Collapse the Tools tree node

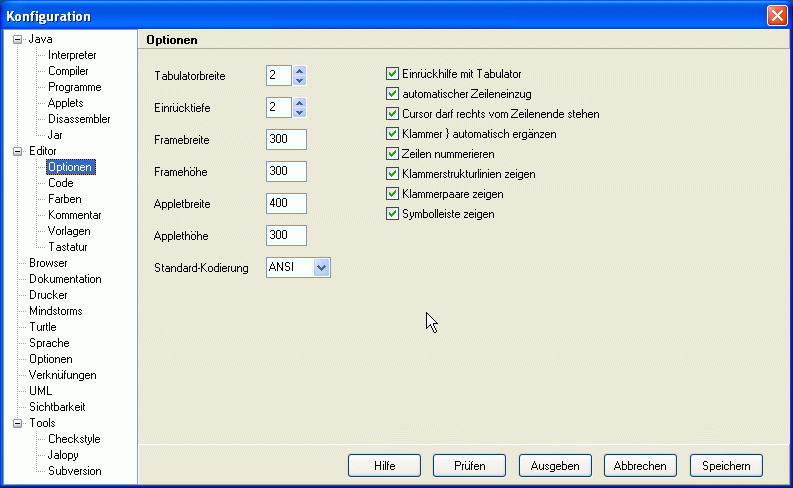pos(17,424)
